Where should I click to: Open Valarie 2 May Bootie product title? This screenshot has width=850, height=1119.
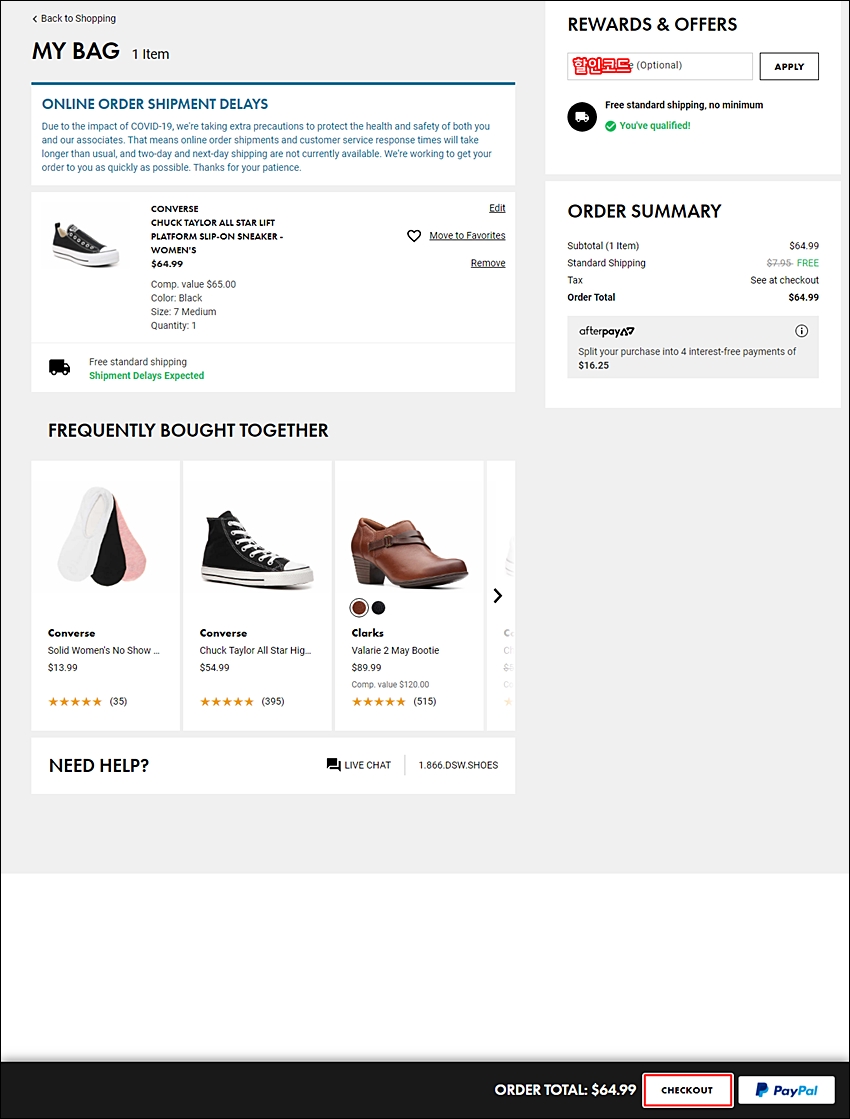(395, 651)
